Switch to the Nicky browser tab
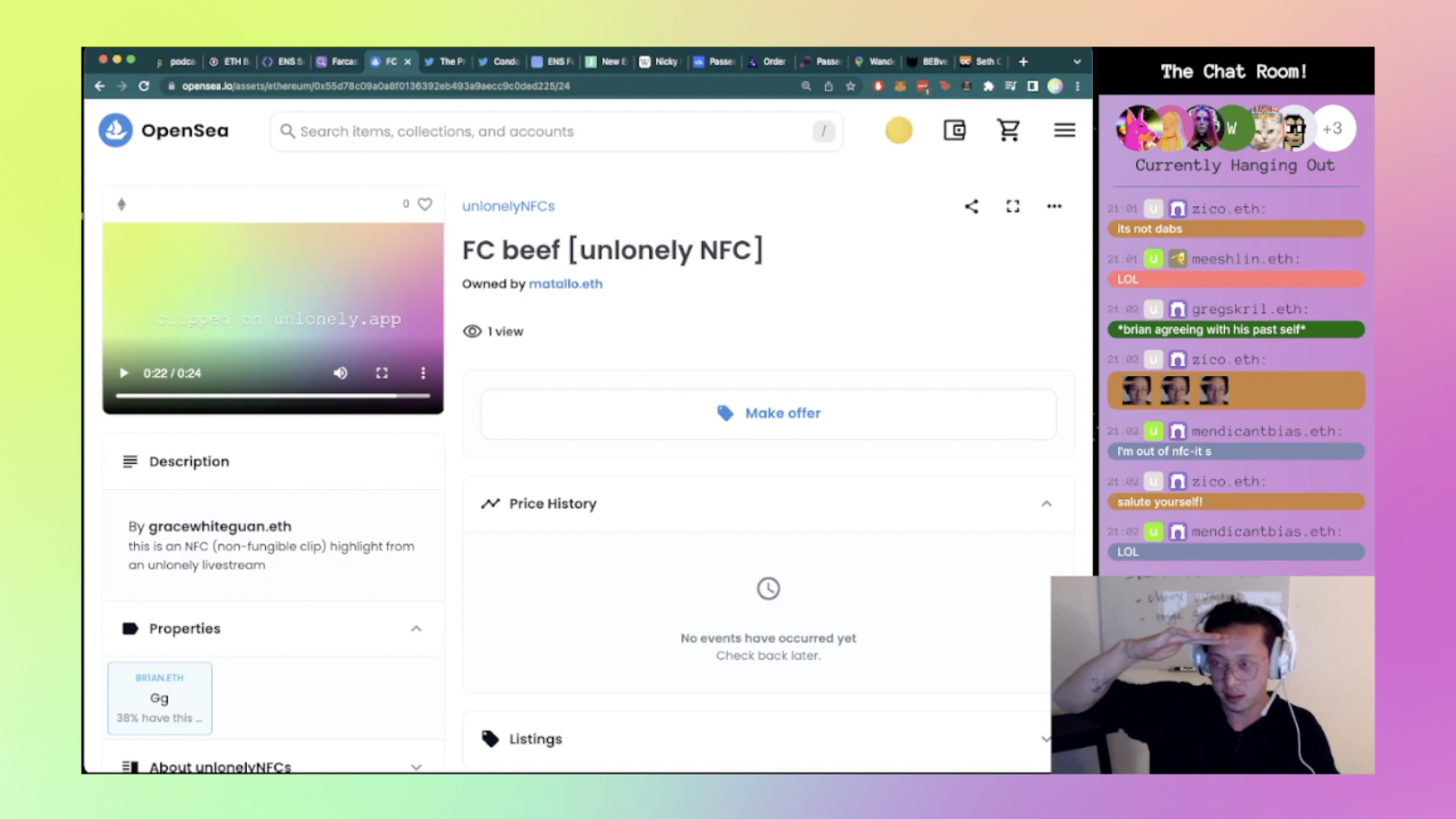This screenshot has width=1456, height=819. coord(660,62)
